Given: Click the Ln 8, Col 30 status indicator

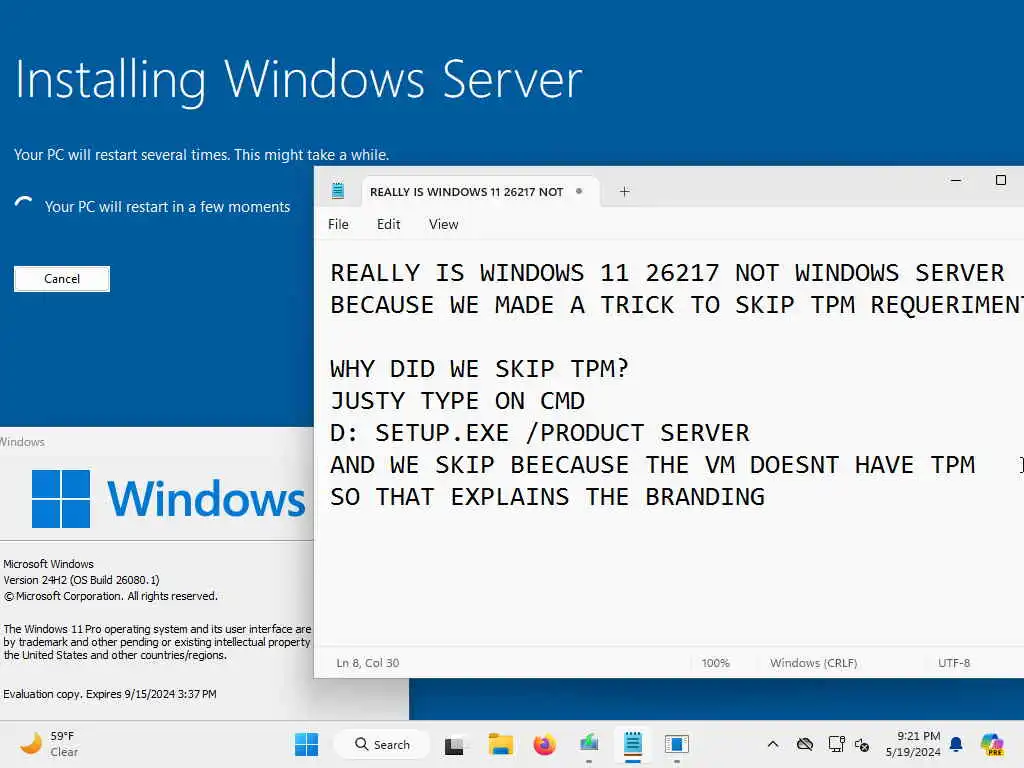Looking at the screenshot, I should pos(368,663).
